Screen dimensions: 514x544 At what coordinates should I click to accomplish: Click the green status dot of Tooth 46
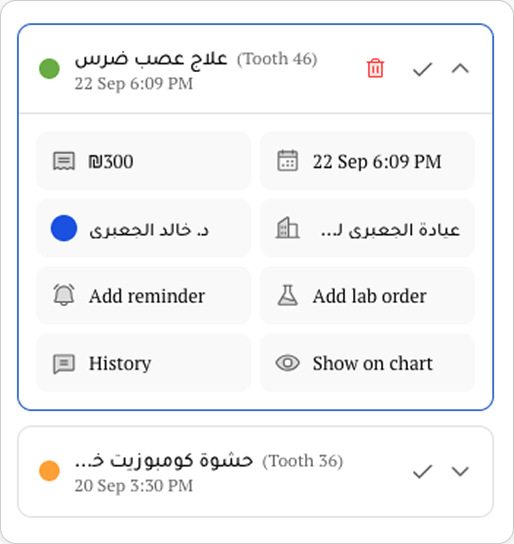(49, 69)
